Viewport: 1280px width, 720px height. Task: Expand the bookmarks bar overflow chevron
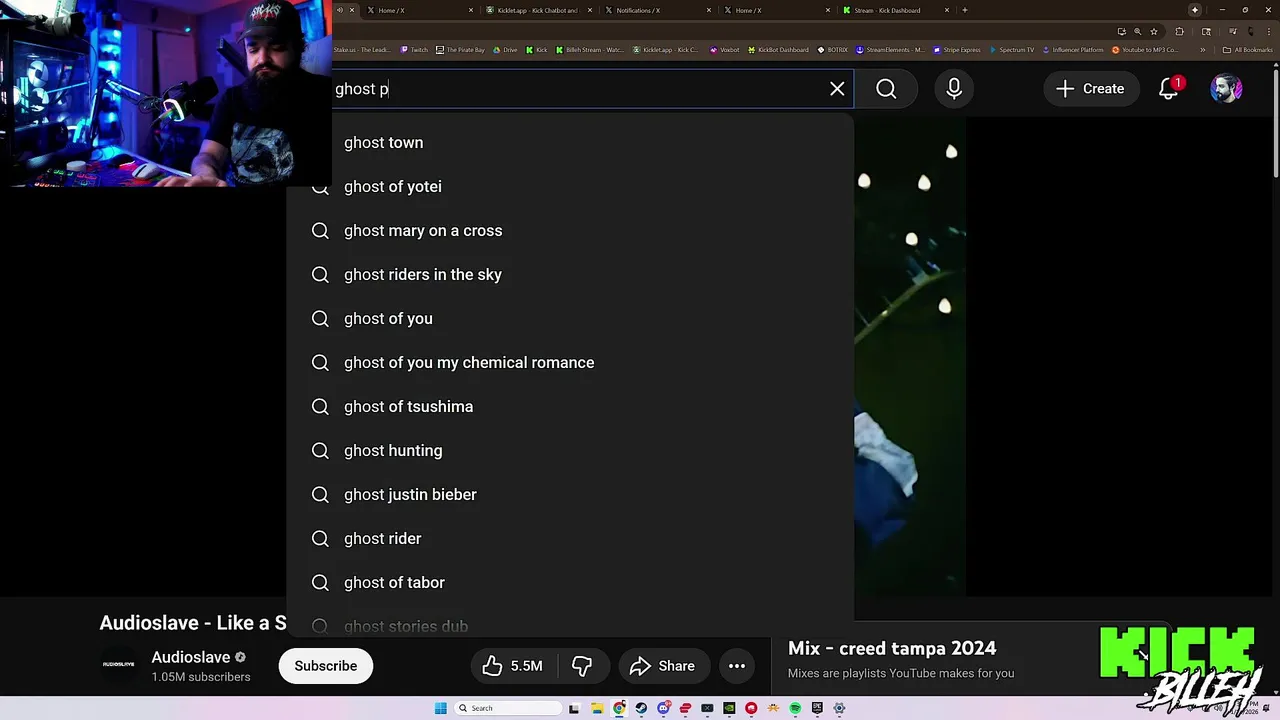pos(1202,50)
